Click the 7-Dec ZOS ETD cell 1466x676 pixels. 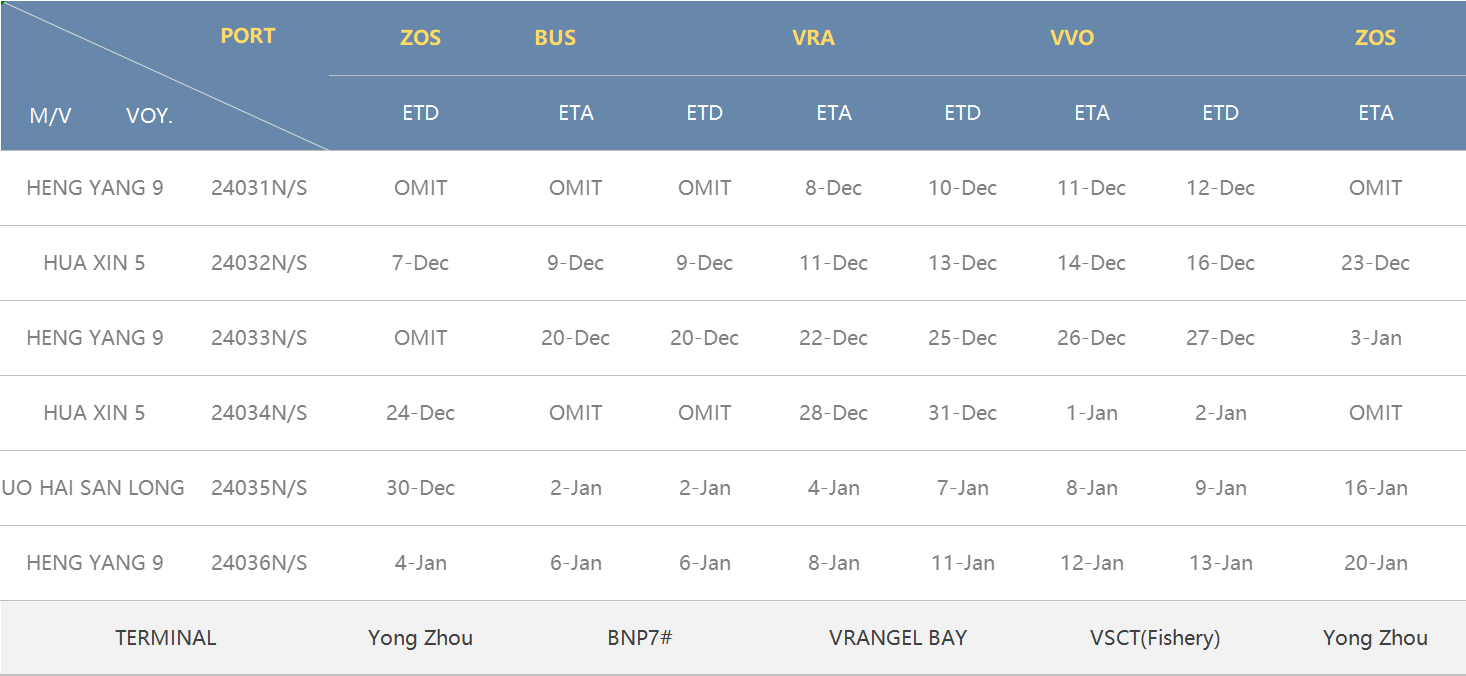(x=420, y=263)
